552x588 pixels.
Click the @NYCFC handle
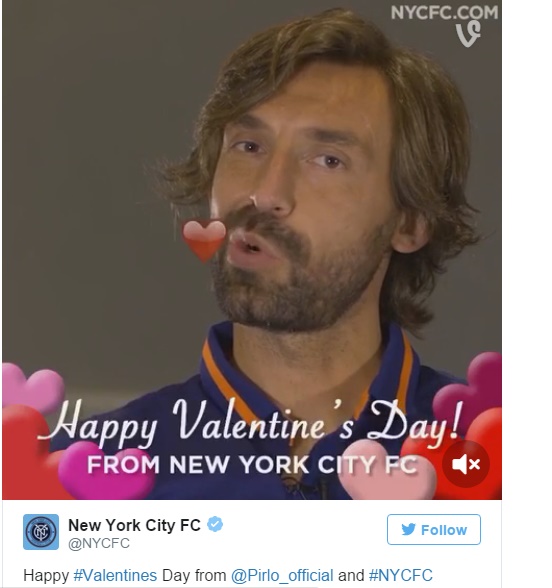point(99,543)
